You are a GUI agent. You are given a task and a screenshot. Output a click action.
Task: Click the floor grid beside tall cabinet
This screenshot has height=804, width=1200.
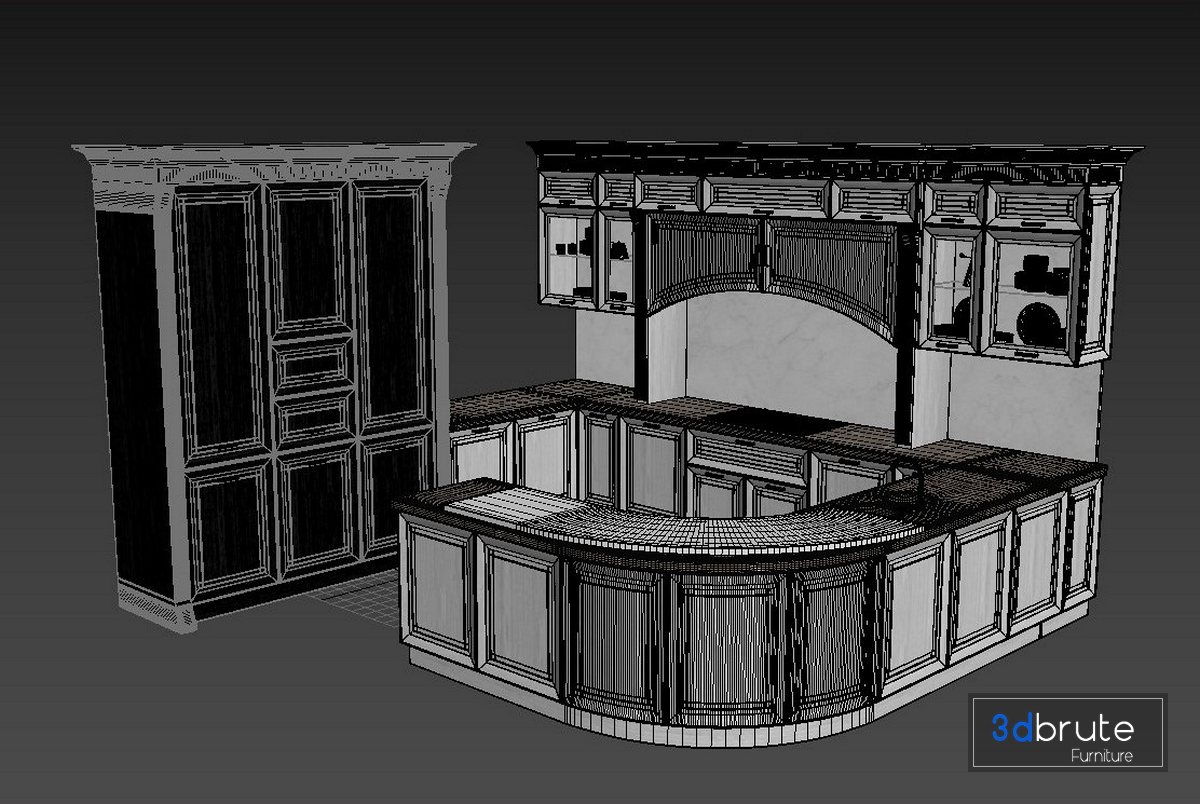click(355, 605)
